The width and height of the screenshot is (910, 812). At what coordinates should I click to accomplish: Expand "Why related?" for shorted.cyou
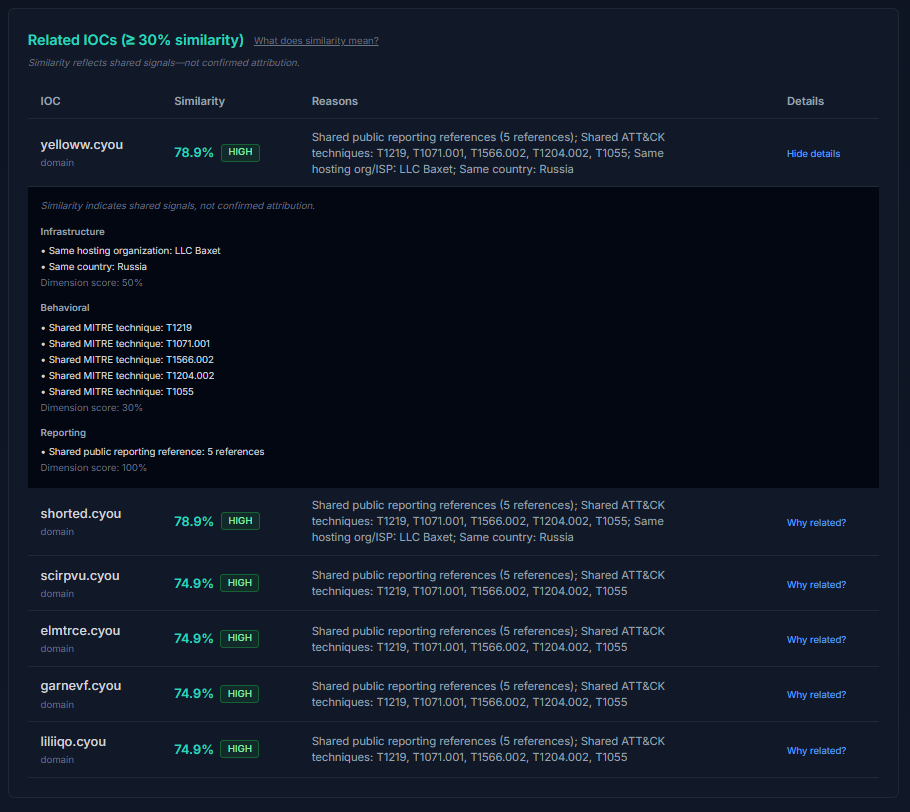816,523
